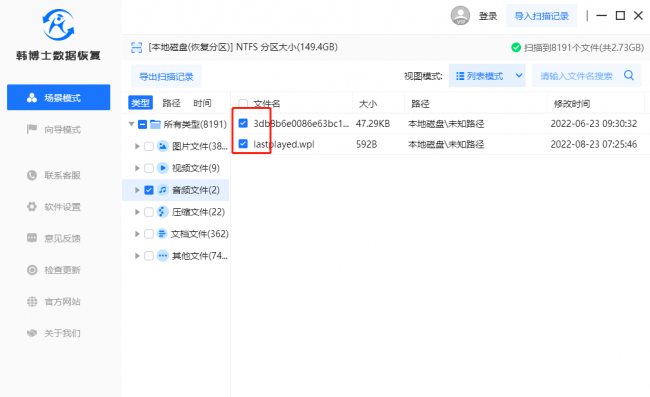Click the 音频文件 music note icon

click(162, 190)
